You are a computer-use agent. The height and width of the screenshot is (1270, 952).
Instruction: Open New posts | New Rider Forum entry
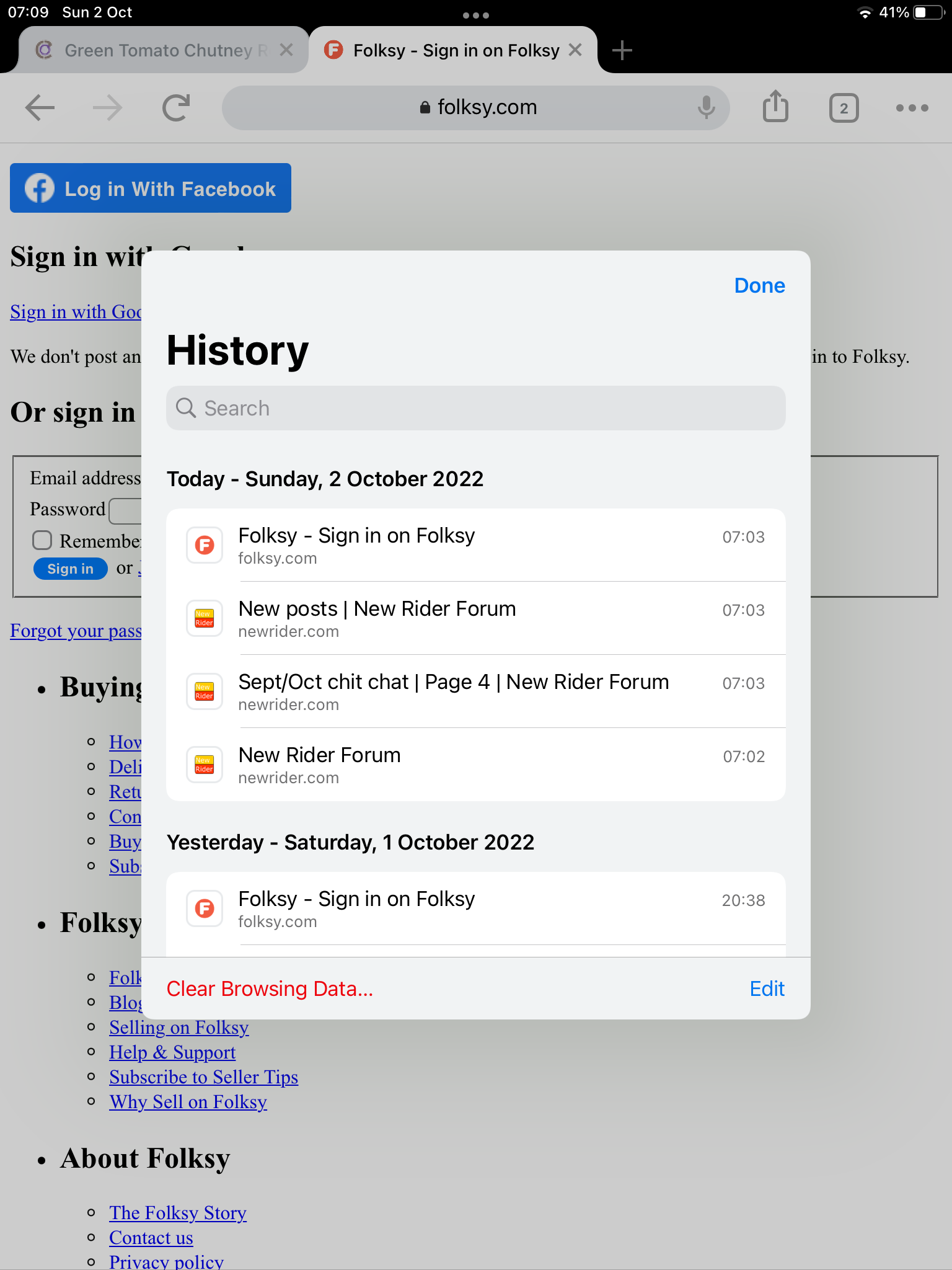[476, 618]
